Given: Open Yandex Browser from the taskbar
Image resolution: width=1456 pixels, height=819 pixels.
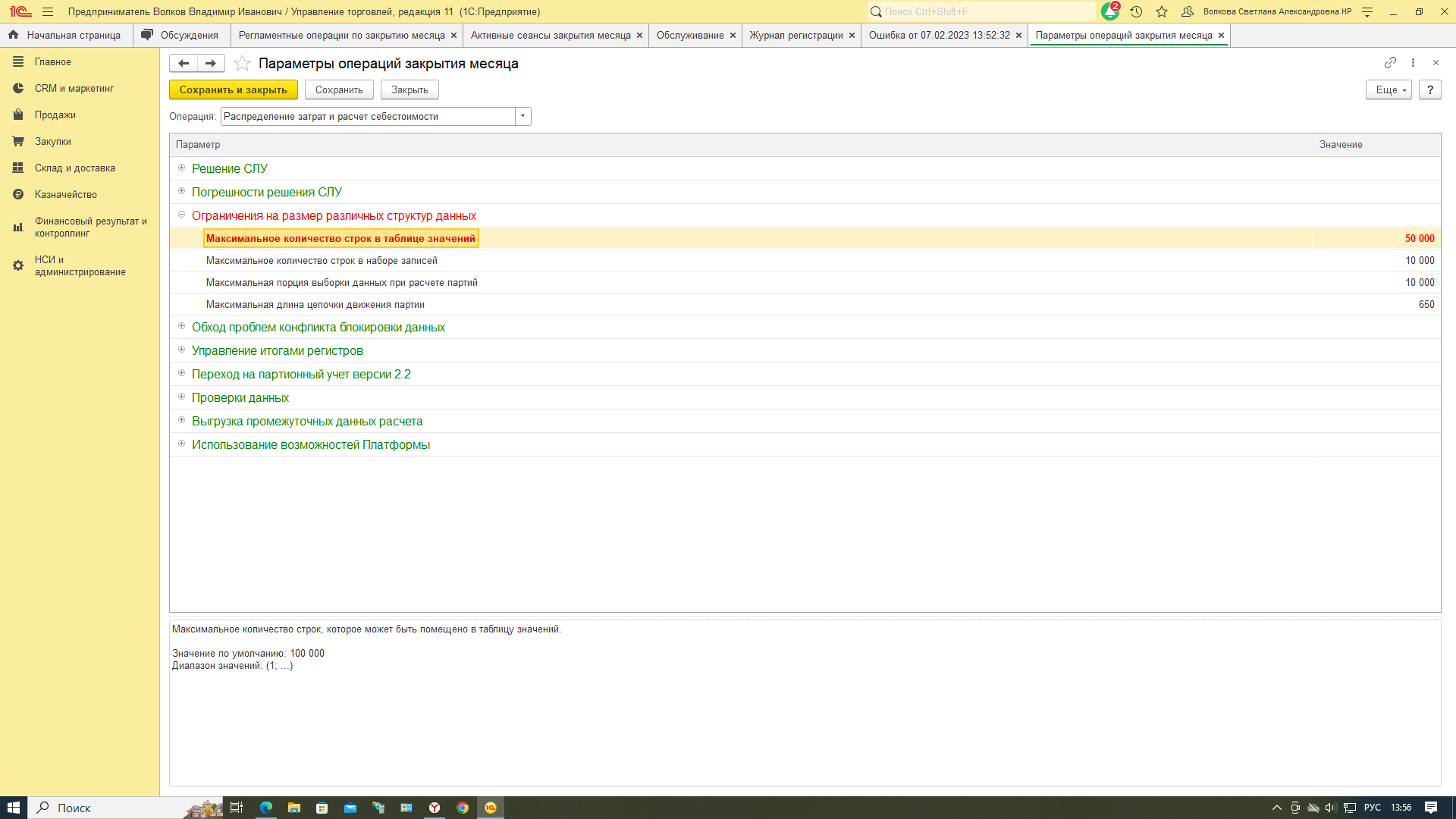Looking at the screenshot, I should click(435, 808).
